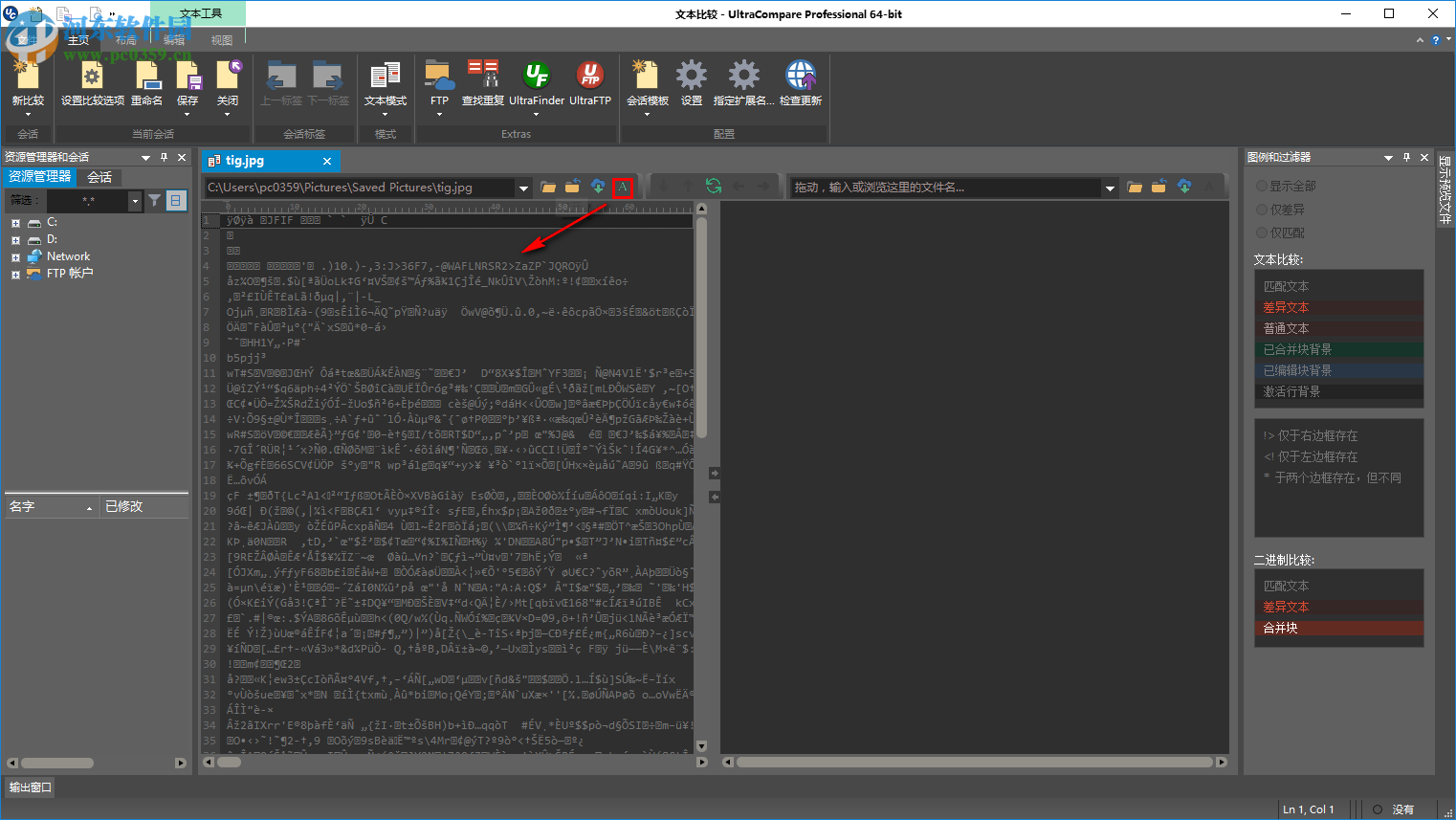Open the left file path dropdown
The width and height of the screenshot is (1456, 820).
[x=523, y=188]
